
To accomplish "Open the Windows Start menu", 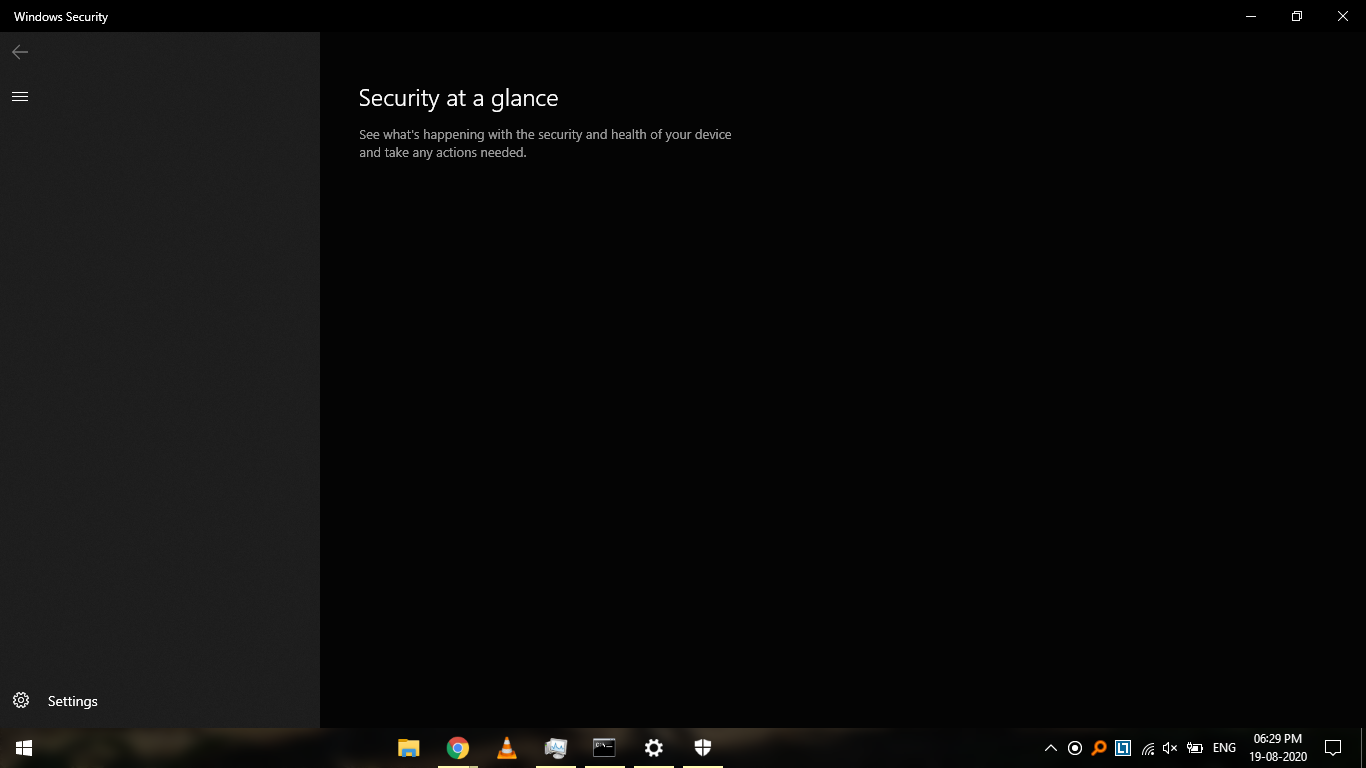I will [x=24, y=748].
